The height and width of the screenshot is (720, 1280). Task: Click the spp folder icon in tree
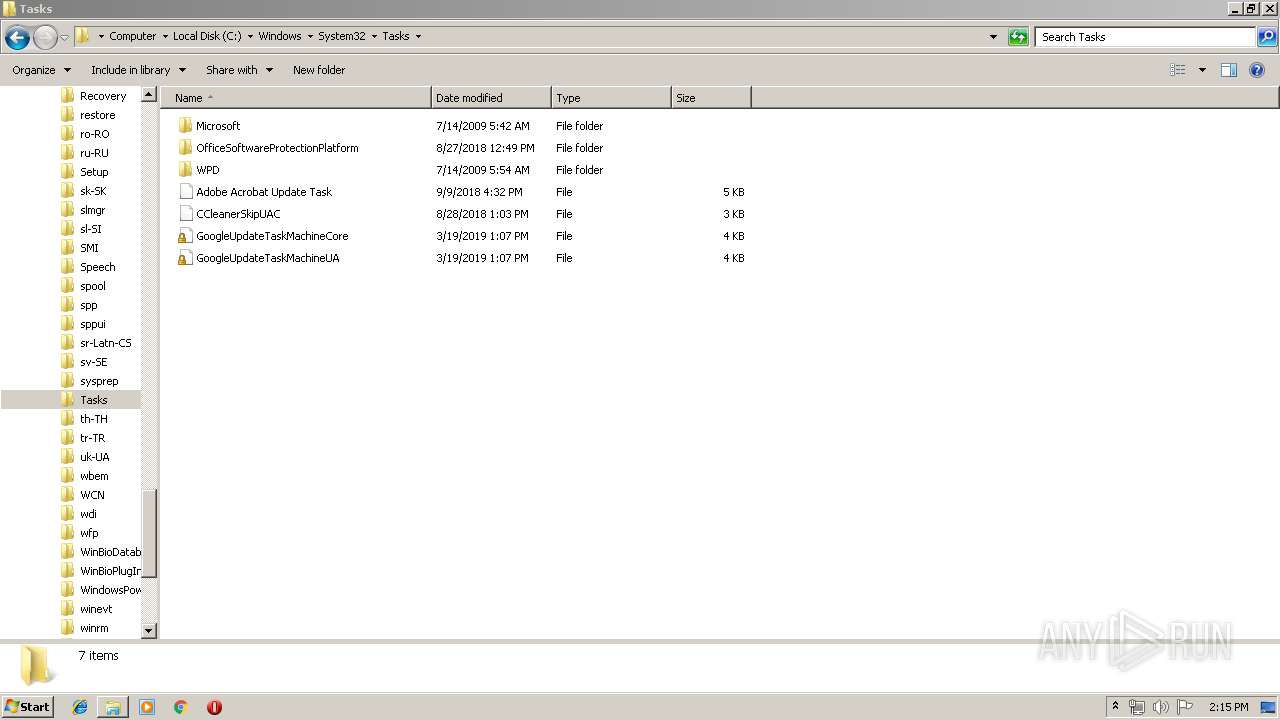click(68, 305)
